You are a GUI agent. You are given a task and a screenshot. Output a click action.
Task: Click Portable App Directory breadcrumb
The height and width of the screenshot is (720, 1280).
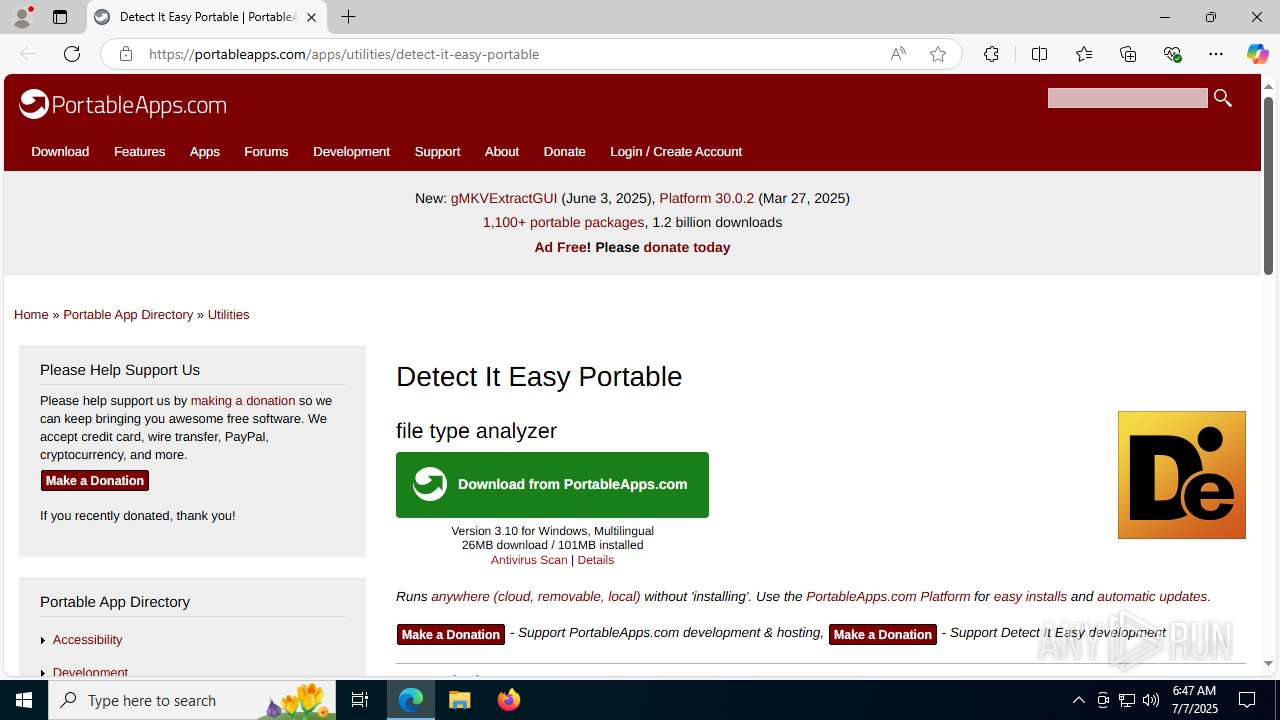click(x=128, y=314)
